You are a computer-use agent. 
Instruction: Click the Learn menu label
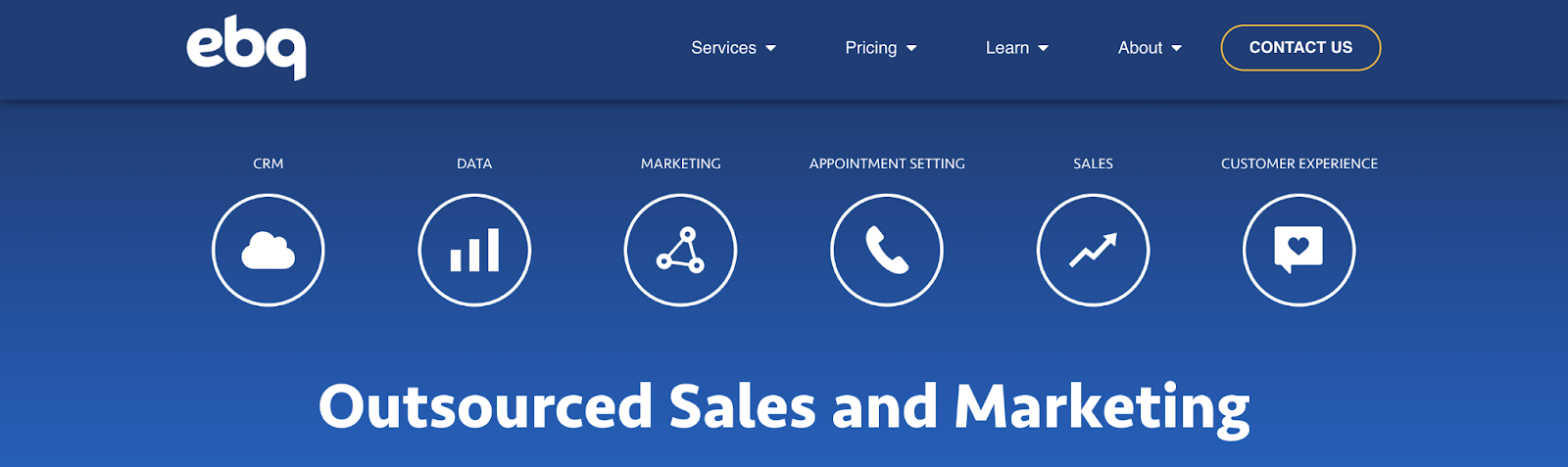pos(1007,48)
